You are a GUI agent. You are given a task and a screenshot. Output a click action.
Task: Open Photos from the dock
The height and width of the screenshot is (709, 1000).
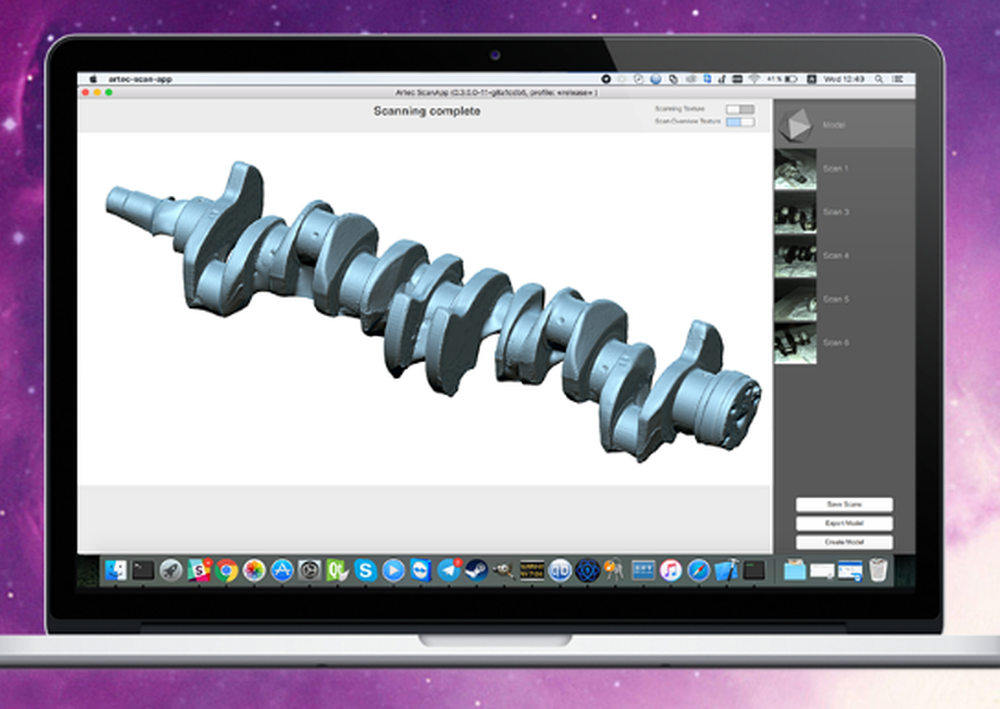254,570
